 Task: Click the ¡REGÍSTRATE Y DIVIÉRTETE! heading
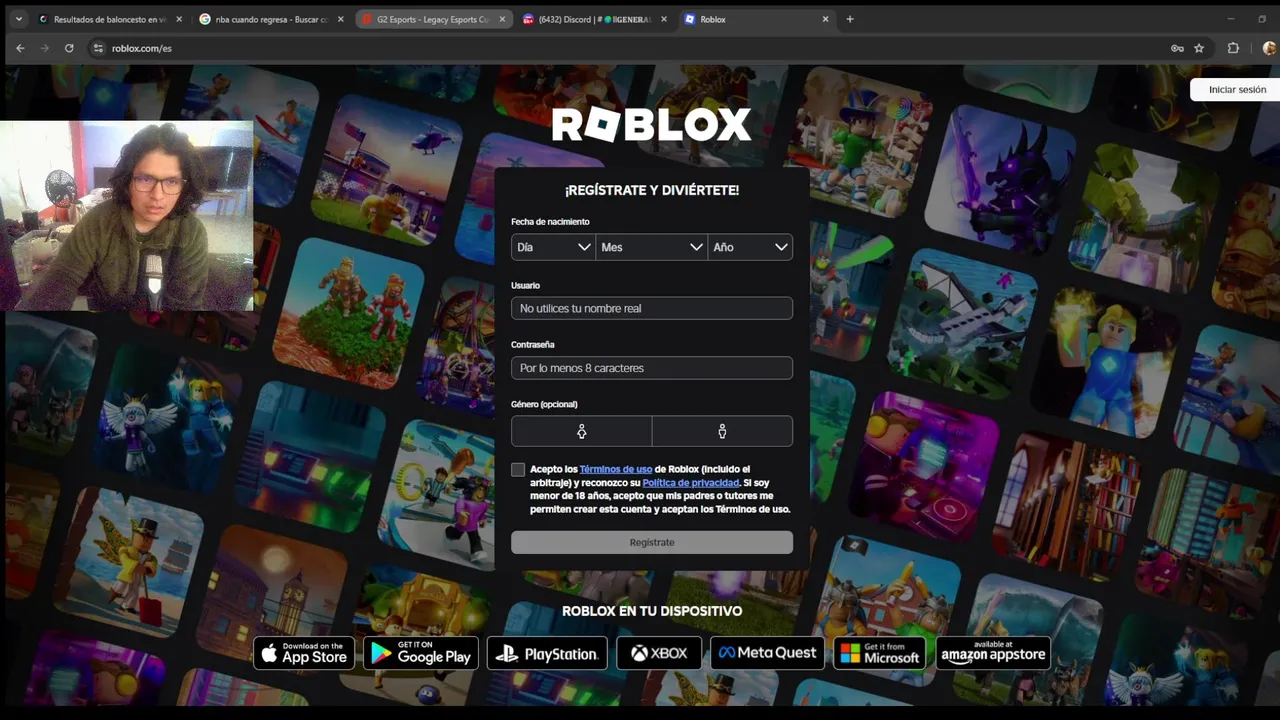click(x=652, y=190)
